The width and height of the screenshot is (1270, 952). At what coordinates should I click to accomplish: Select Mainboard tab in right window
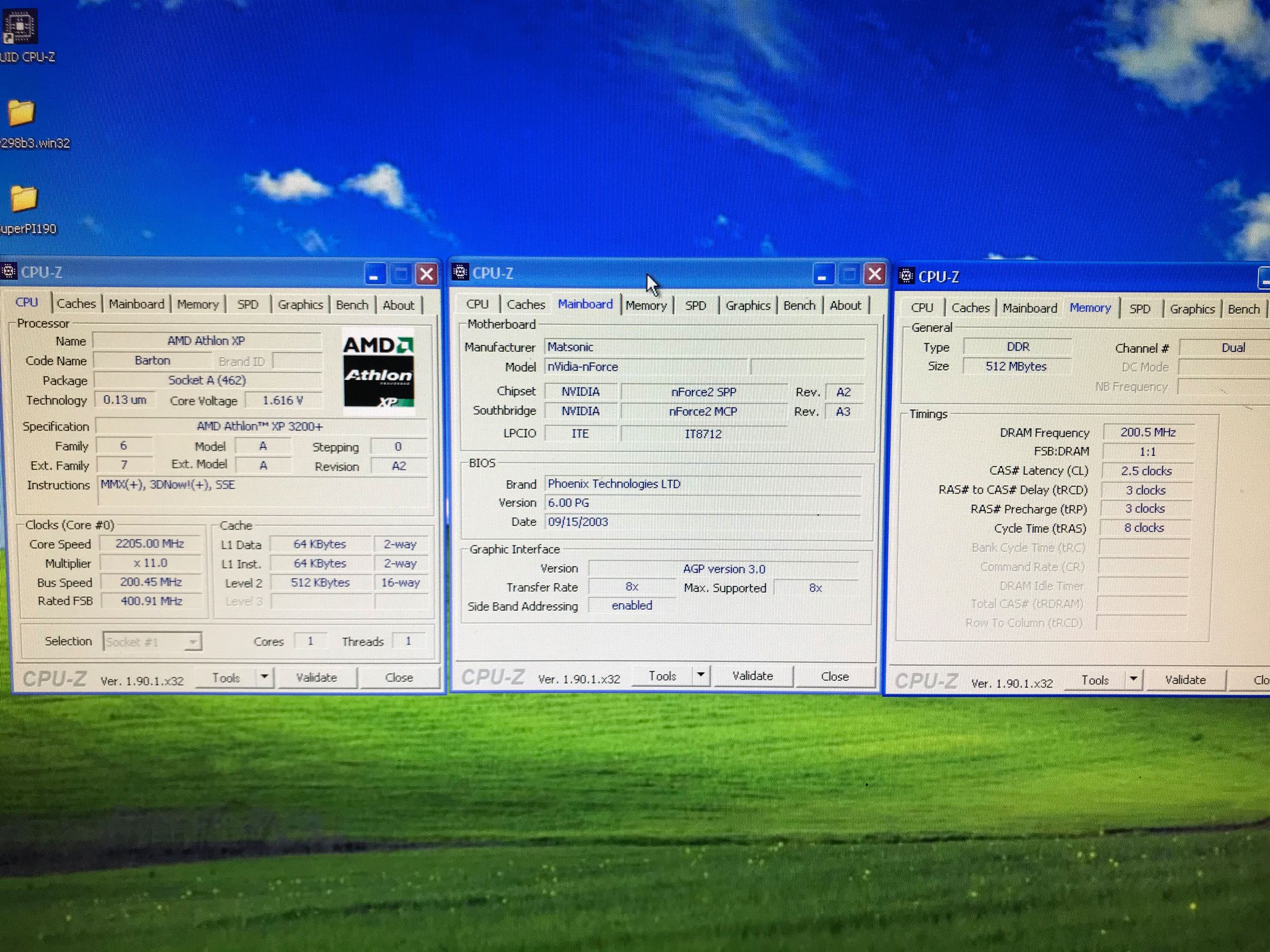pyautogui.click(x=1029, y=308)
